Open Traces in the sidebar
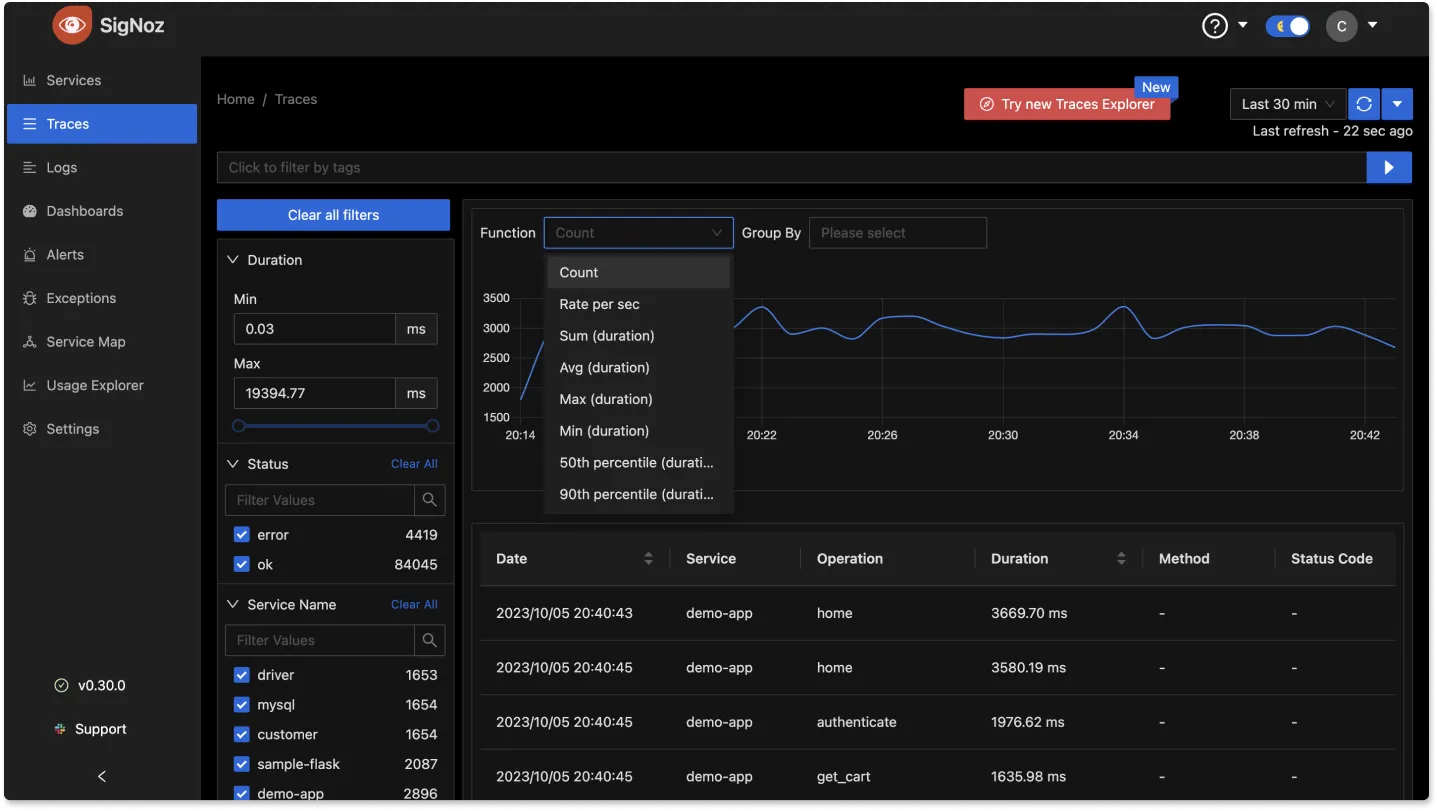Screen dimensions: 1437x811 pyautogui.click(x=102, y=124)
